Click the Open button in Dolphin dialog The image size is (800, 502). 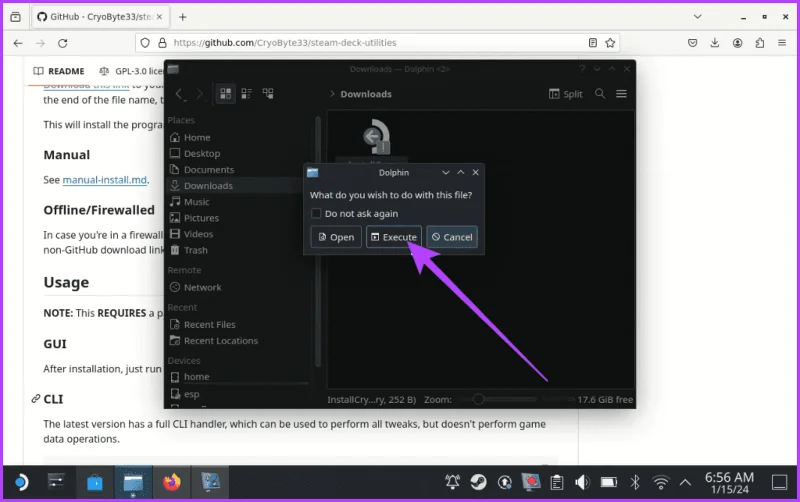336,237
